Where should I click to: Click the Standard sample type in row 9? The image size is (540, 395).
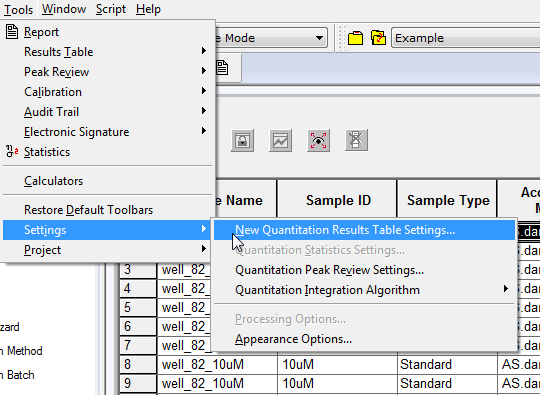(447, 383)
